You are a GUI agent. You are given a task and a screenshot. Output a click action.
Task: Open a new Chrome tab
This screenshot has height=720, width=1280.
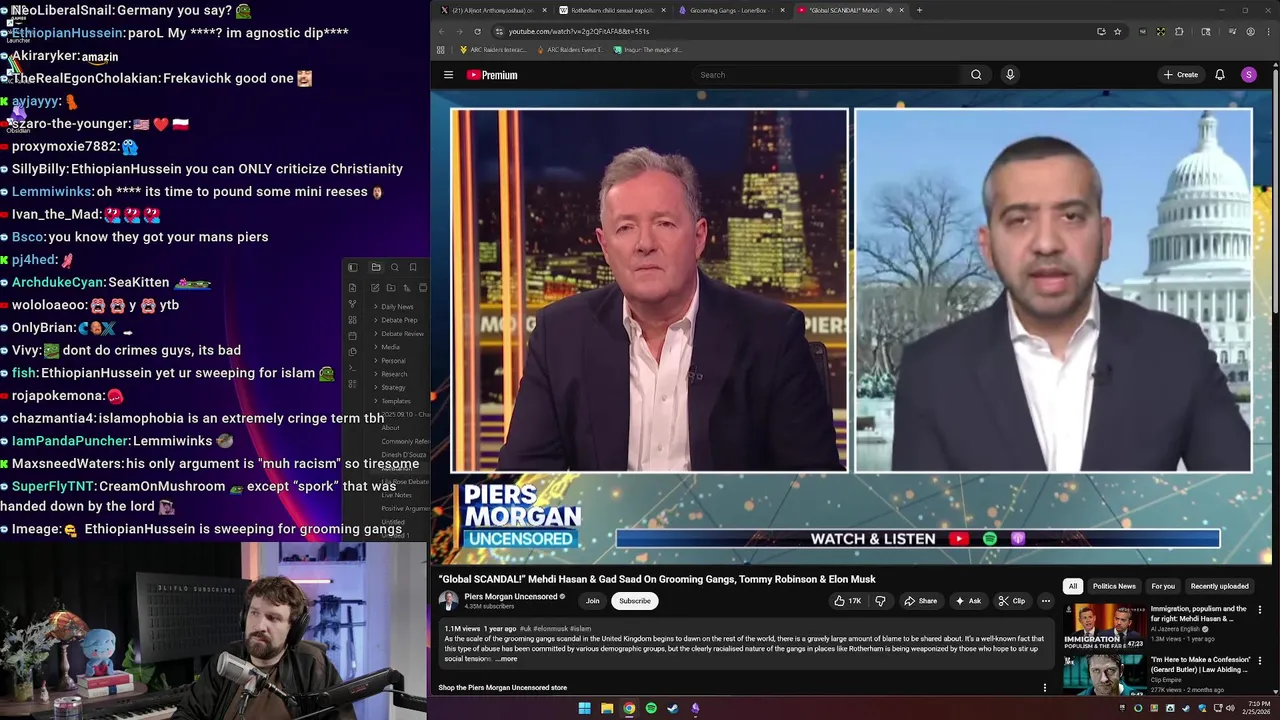point(919,10)
